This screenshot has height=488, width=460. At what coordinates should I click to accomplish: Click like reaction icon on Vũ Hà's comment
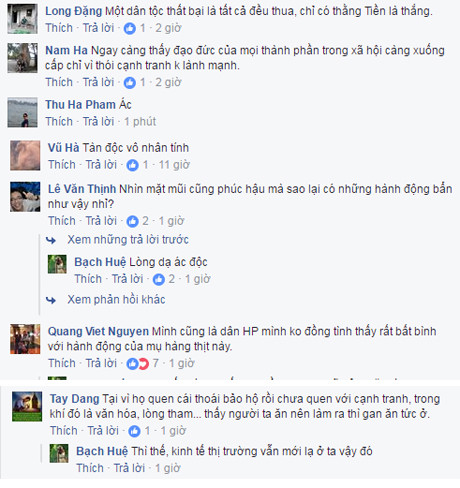click(x=132, y=165)
